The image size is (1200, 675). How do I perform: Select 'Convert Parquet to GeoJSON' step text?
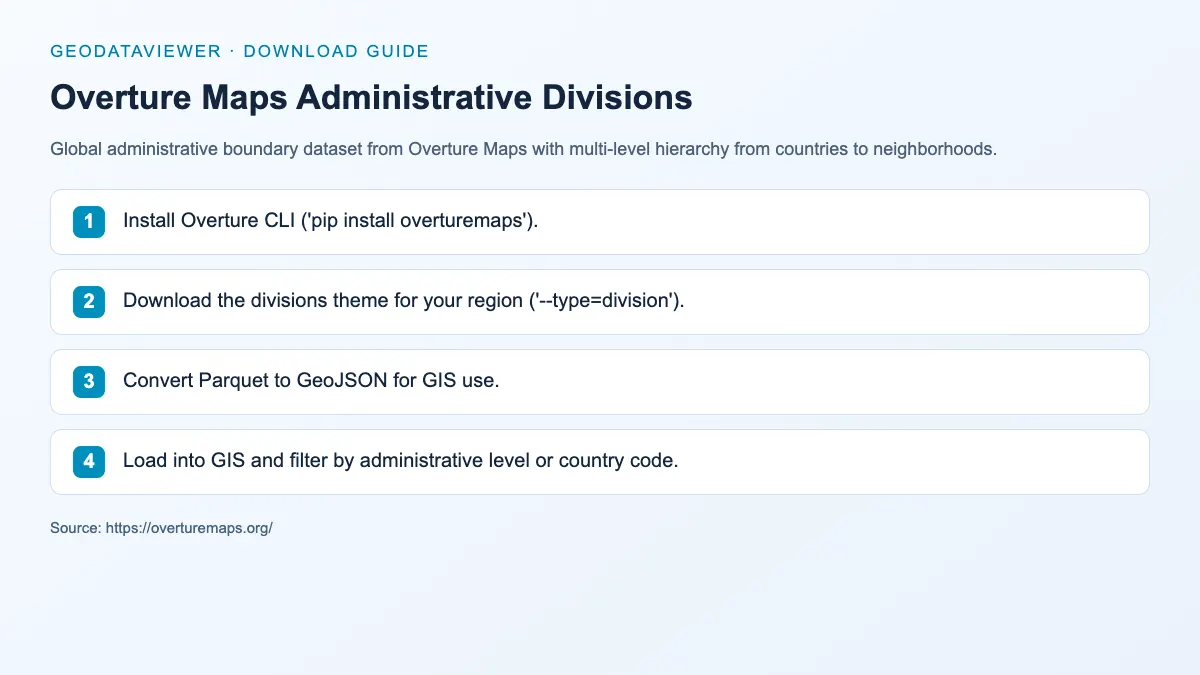point(310,381)
